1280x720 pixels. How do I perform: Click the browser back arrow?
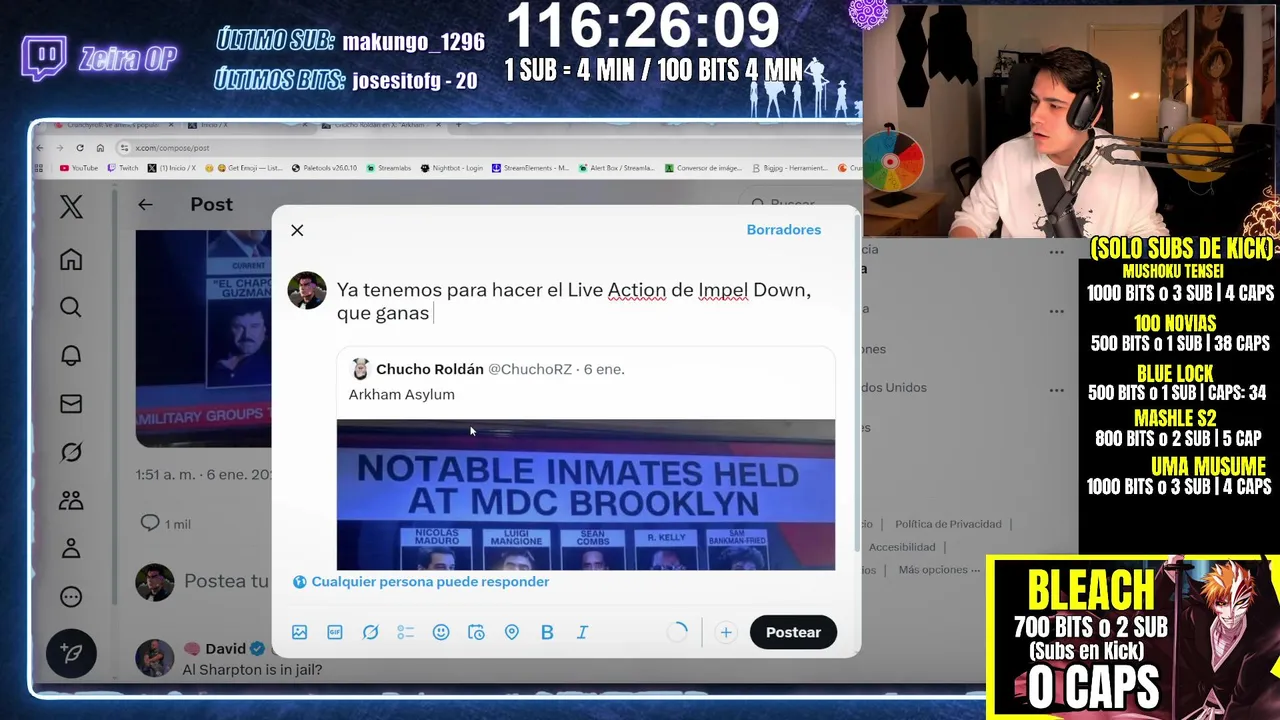pos(40,148)
